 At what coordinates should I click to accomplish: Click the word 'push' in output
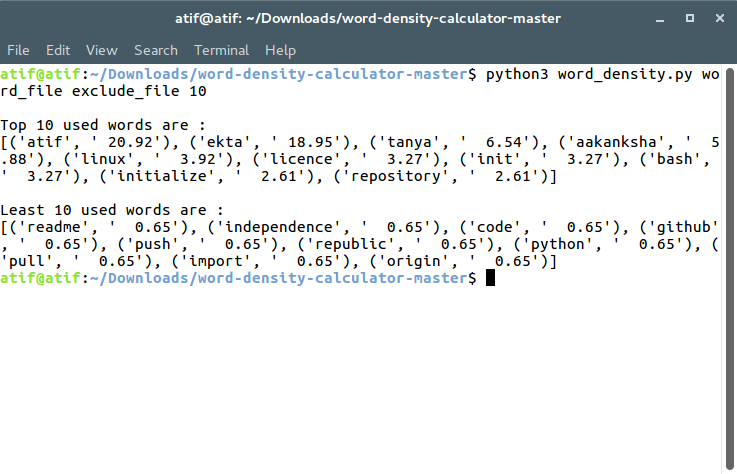click(153, 244)
